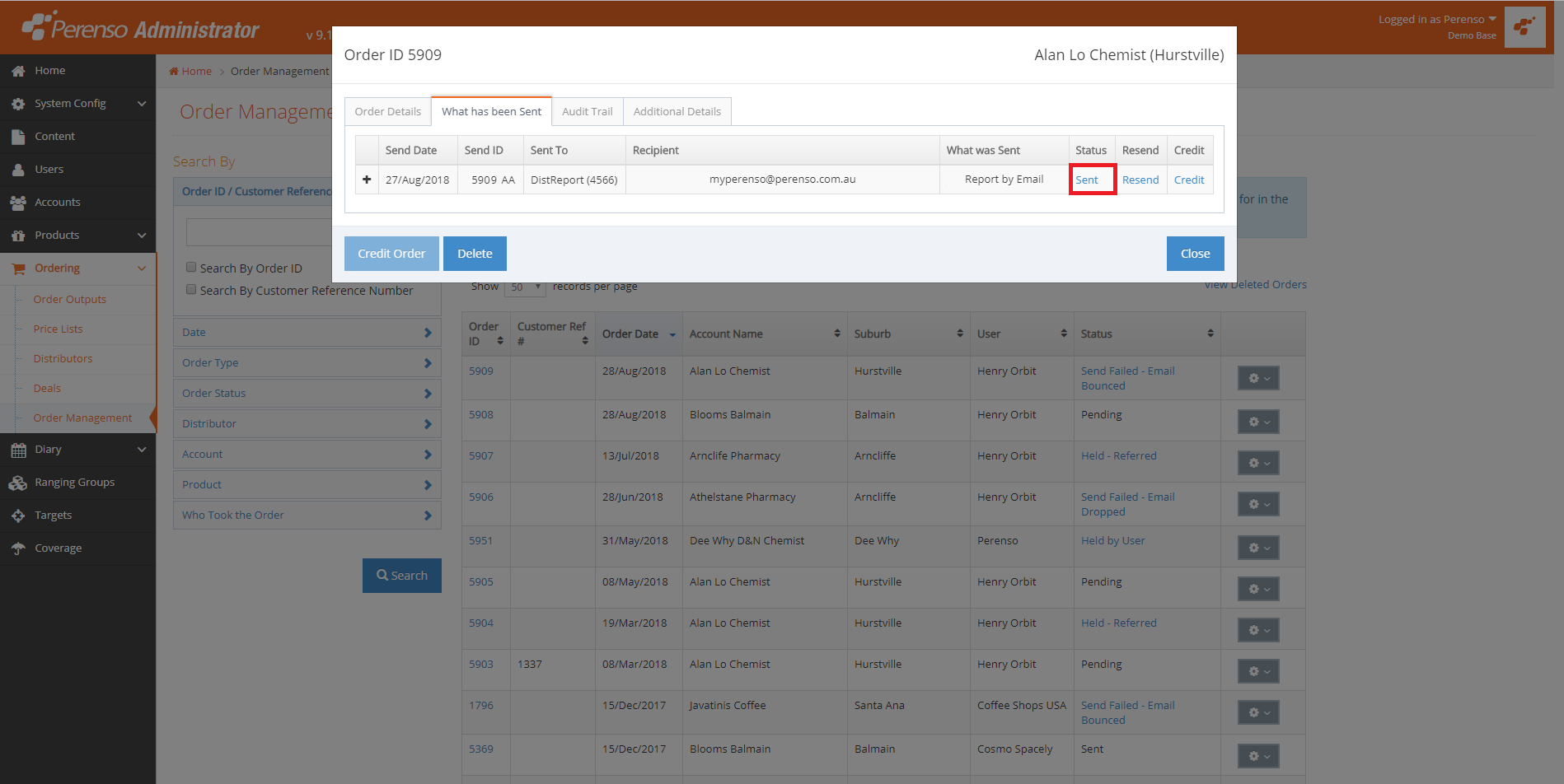Open Order Outputs in sidebar
The width and height of the screenshot is (1564, 784).
tap(70, 300)
